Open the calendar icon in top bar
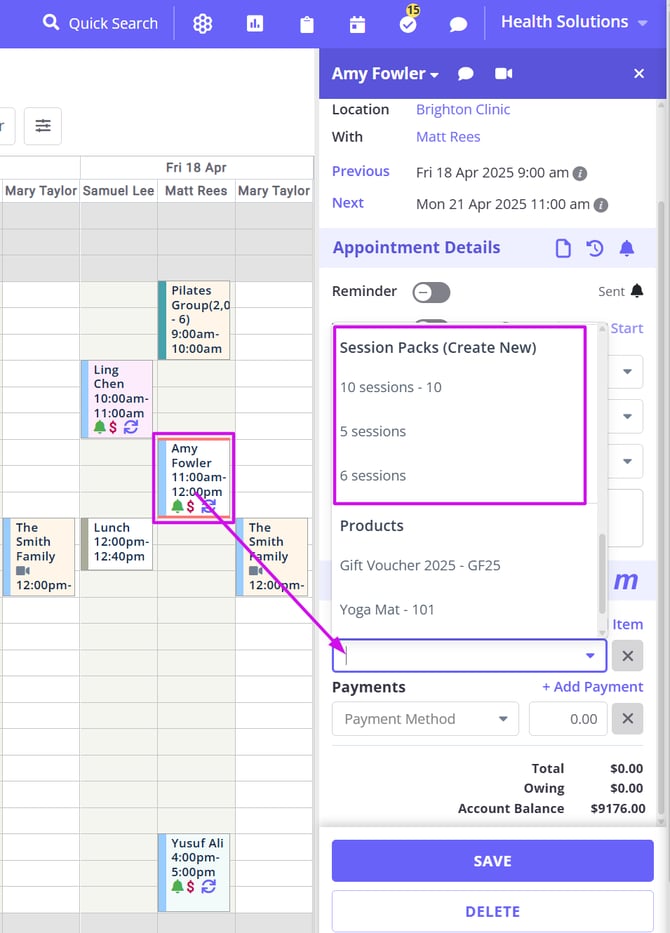 pos(357,24)
